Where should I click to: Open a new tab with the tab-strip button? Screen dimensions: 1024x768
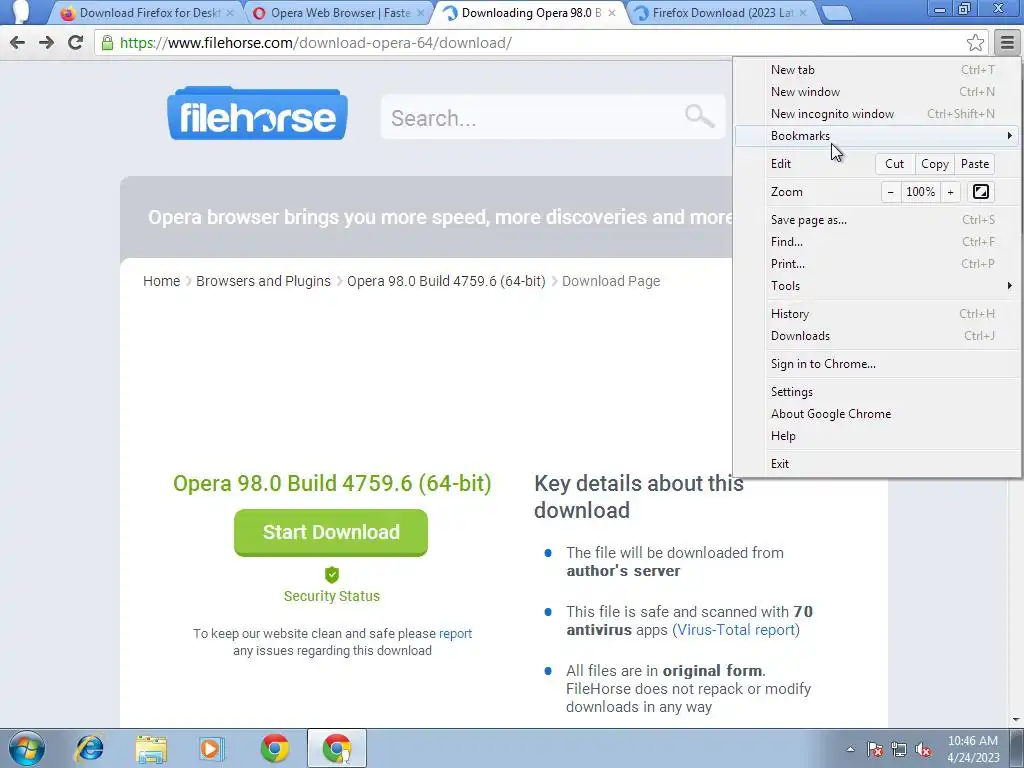(837, 13)
